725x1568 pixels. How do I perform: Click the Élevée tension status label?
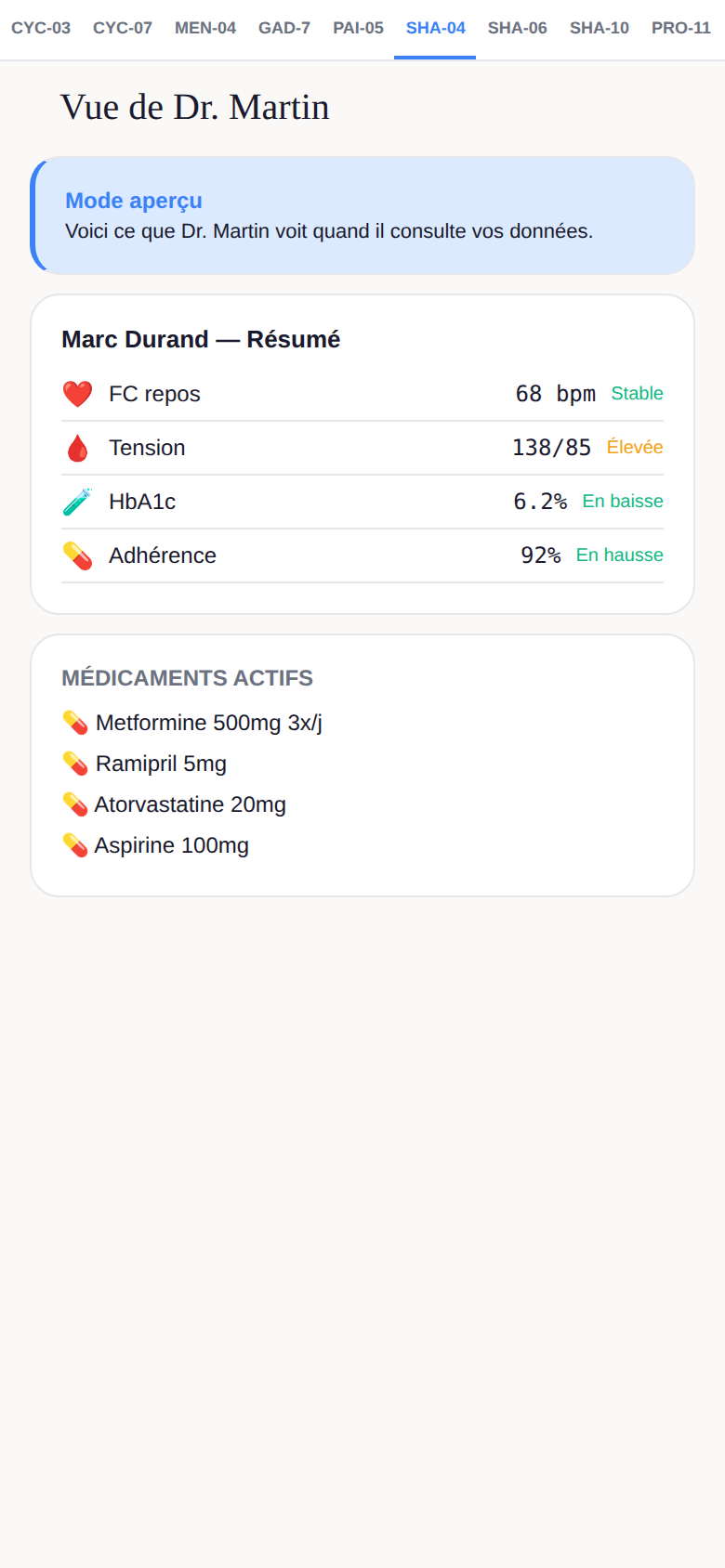click(635, 448)
